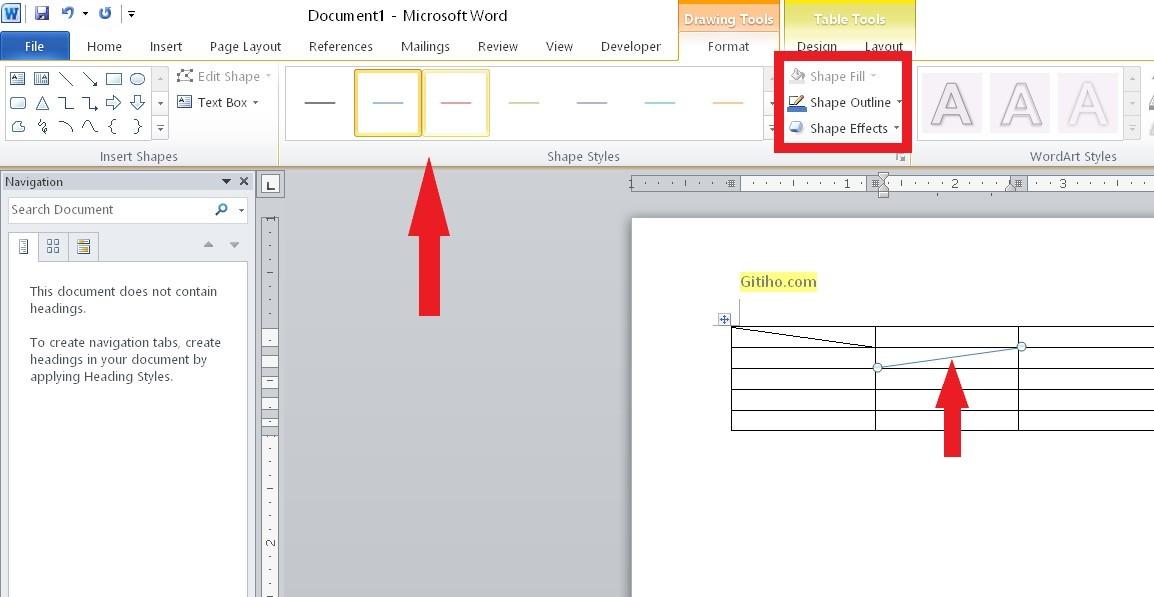The height and width of the screenshot is (597, 1154).
Task: Browse pages tab in Navigation pane
Action: coord(53,247)
